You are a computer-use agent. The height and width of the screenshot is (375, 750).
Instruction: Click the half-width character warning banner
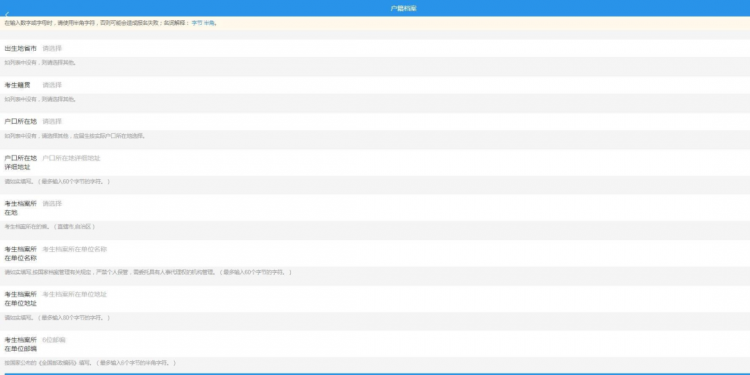point(375,23)
